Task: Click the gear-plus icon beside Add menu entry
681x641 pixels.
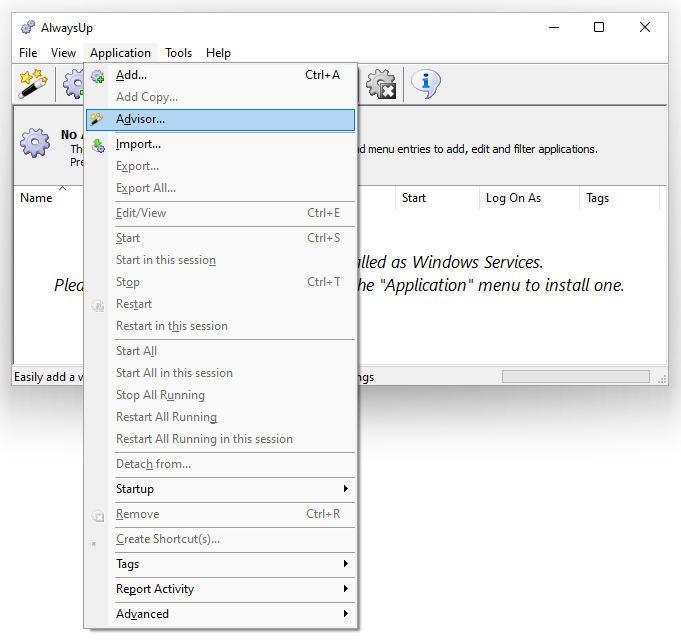Action: (98, 76)
